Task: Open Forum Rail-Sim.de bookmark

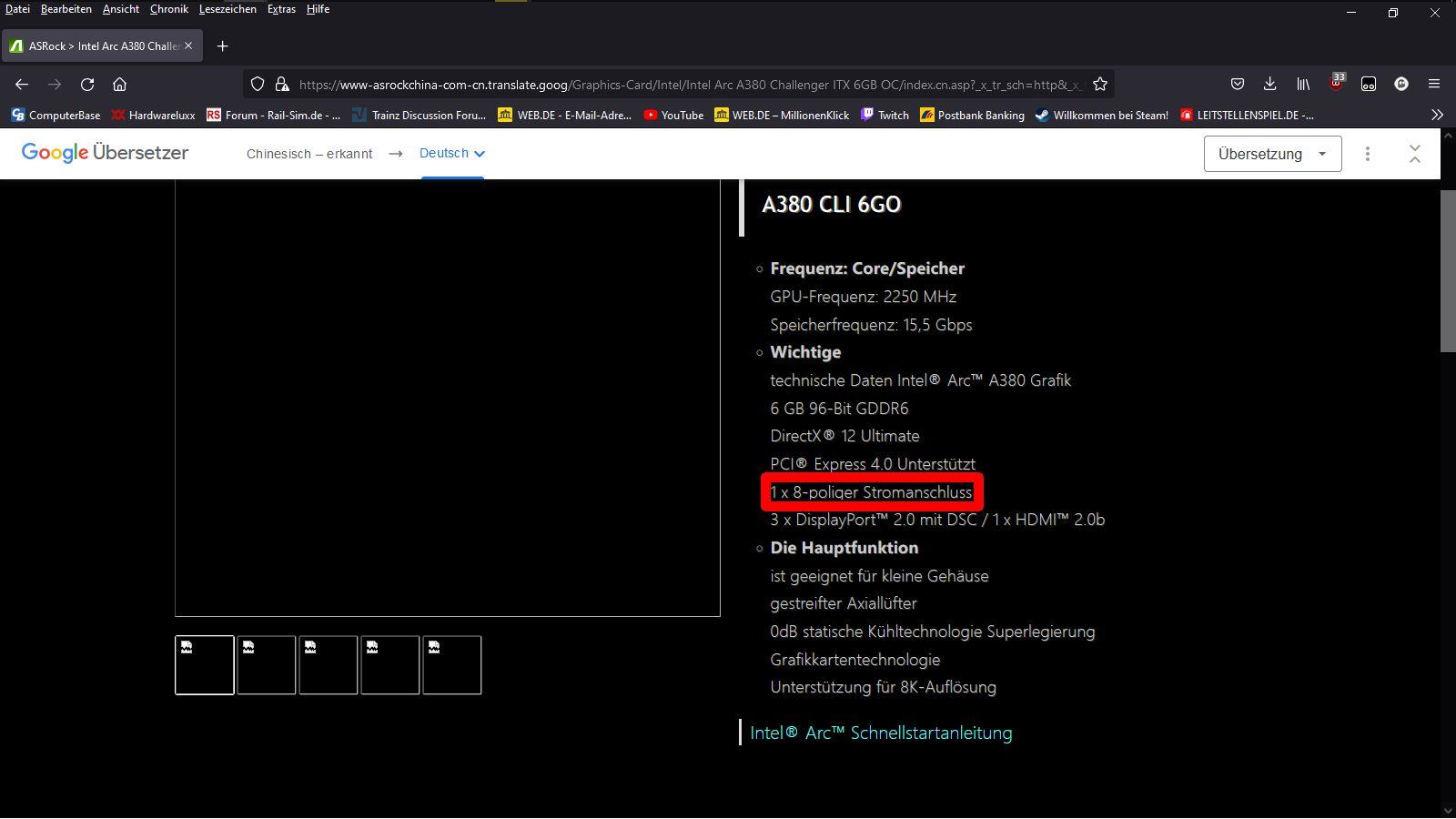Action: [x=273, y=115]
